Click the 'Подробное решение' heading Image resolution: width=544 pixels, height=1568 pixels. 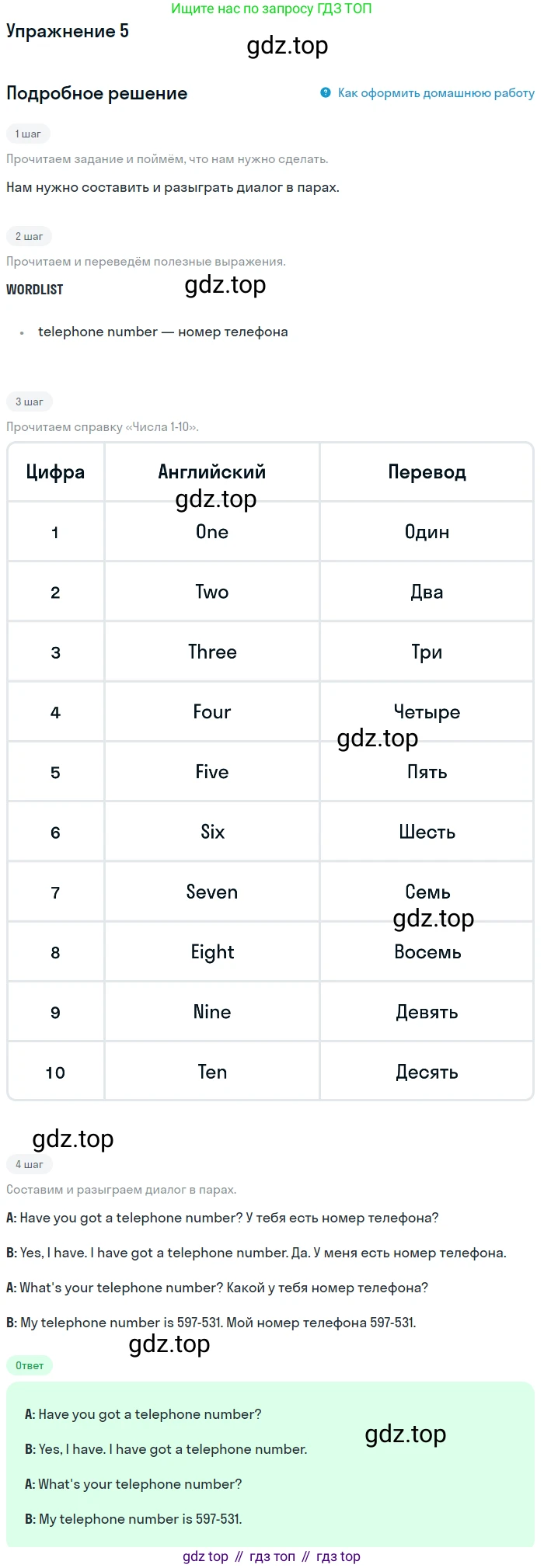tap(97, 93)
